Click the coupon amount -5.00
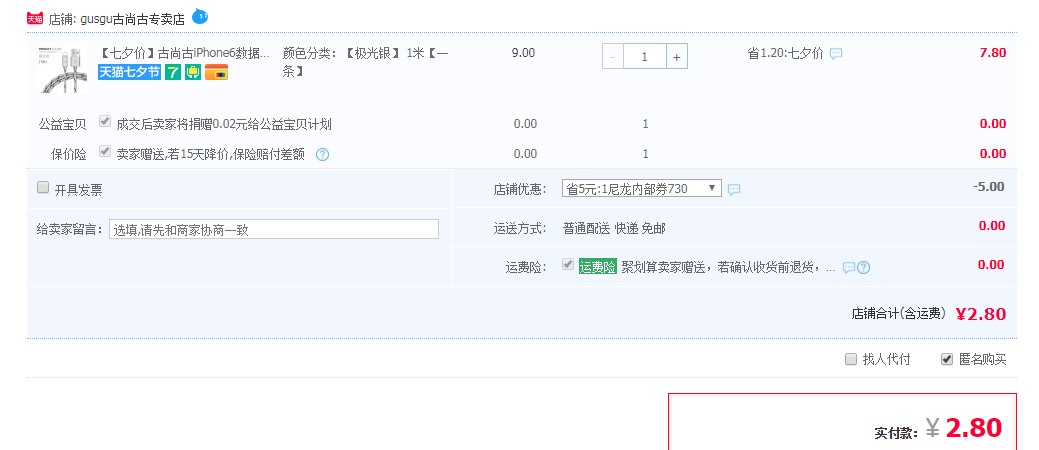1039x450 pixels. [988, 187]
